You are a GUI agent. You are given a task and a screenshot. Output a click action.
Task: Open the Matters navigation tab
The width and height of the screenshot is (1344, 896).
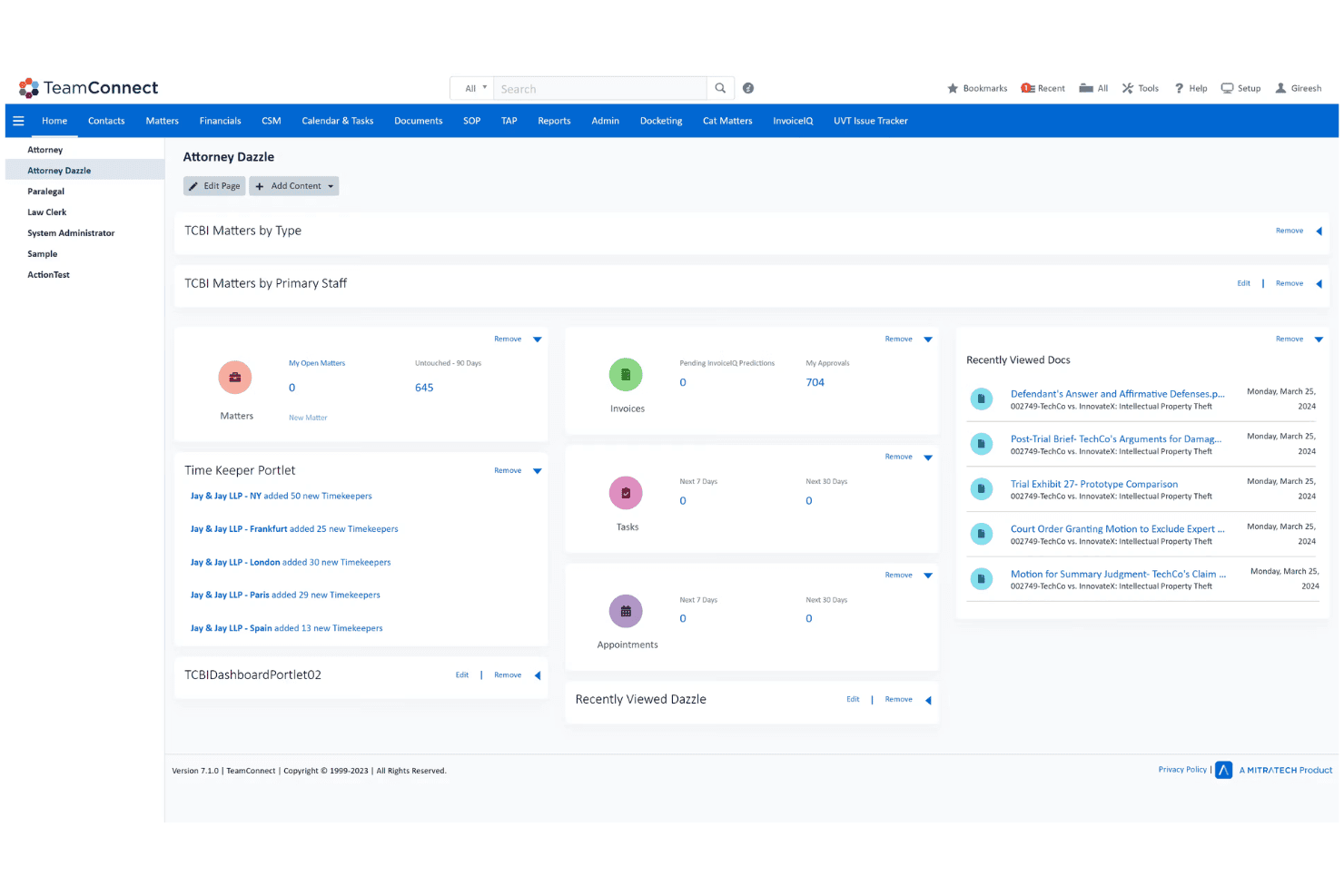click(163, 121)
